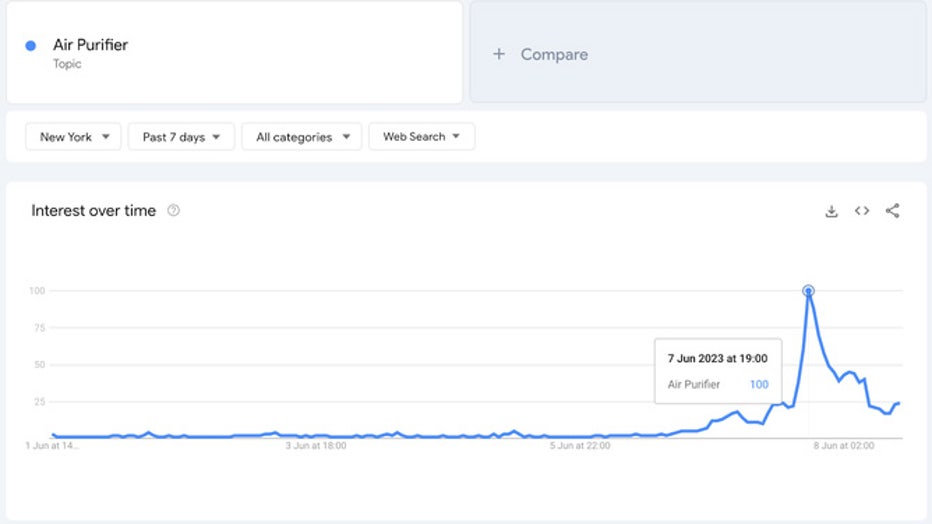Edit the Air Purifier search term
932x524 pixels.
click(90, 45)
